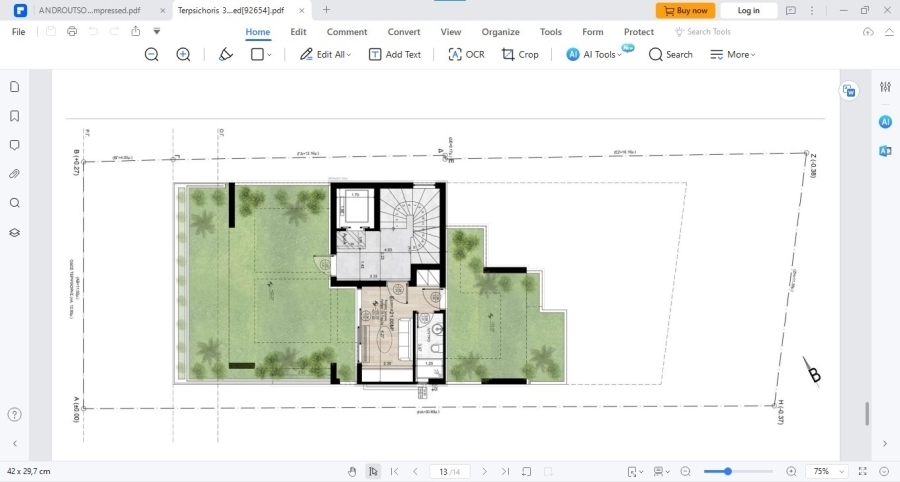Close the Terpsichoris PDF tab

[301, 10]
